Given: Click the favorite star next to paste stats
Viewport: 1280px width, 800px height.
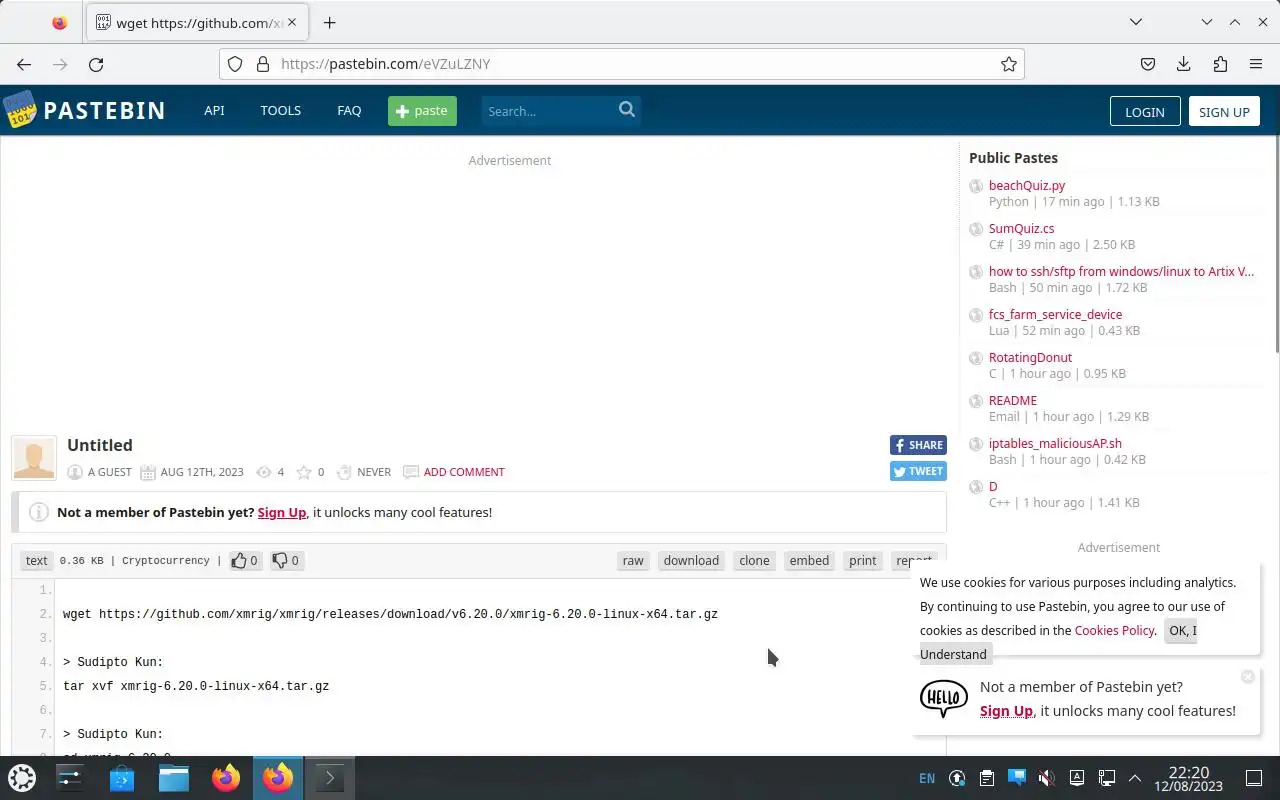Looking at the screenshot, I should point(304,472).
